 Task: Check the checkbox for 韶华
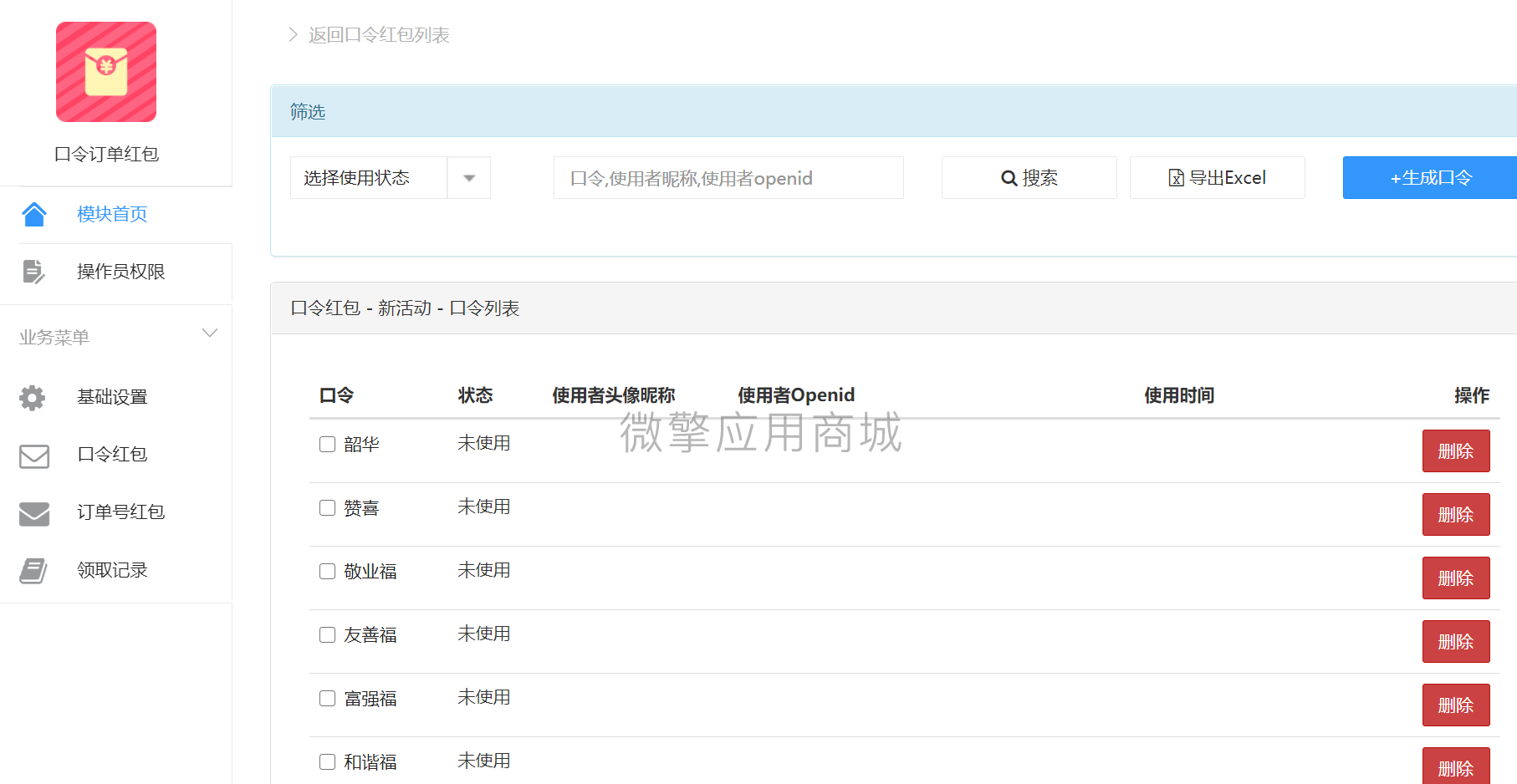click(x=327, y=445)
